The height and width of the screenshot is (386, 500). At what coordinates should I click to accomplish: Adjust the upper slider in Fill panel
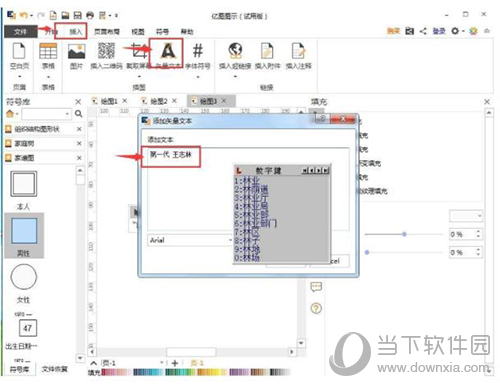[404, 234]
